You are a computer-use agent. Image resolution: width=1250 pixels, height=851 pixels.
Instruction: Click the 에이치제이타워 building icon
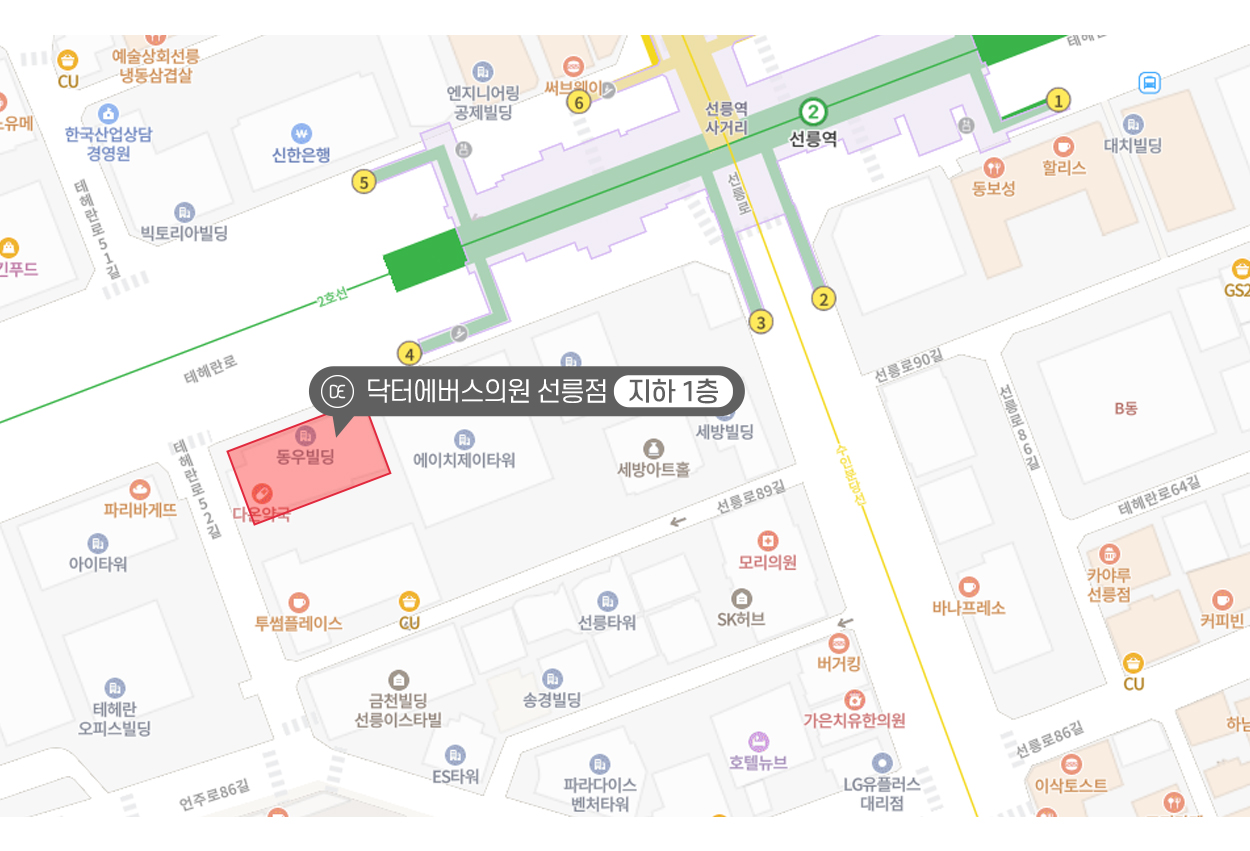(464, 439)
